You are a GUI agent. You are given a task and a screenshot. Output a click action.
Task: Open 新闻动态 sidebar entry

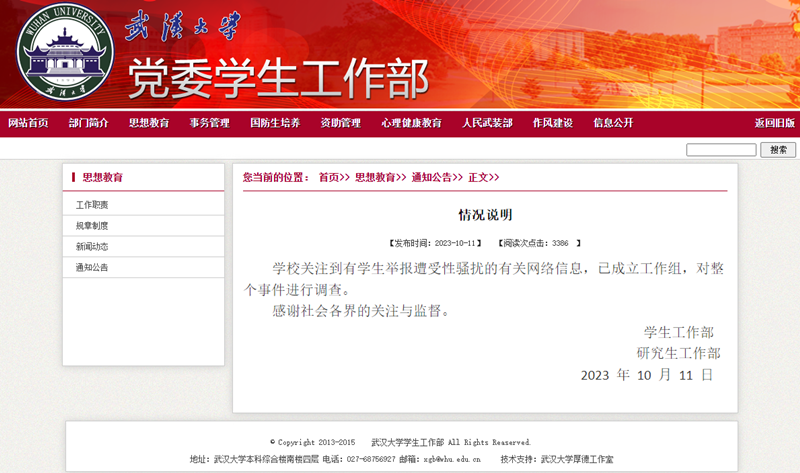pyautogui.click(x=92, y=247)
